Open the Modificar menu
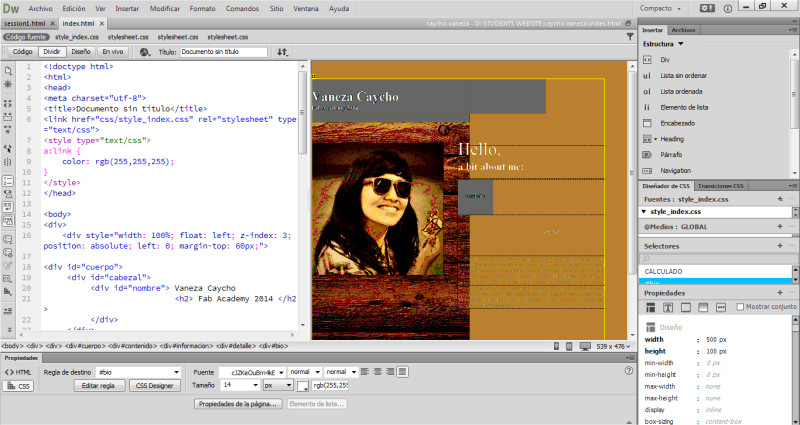Viewport: 800px width, 425px height. tap(165, 8)
